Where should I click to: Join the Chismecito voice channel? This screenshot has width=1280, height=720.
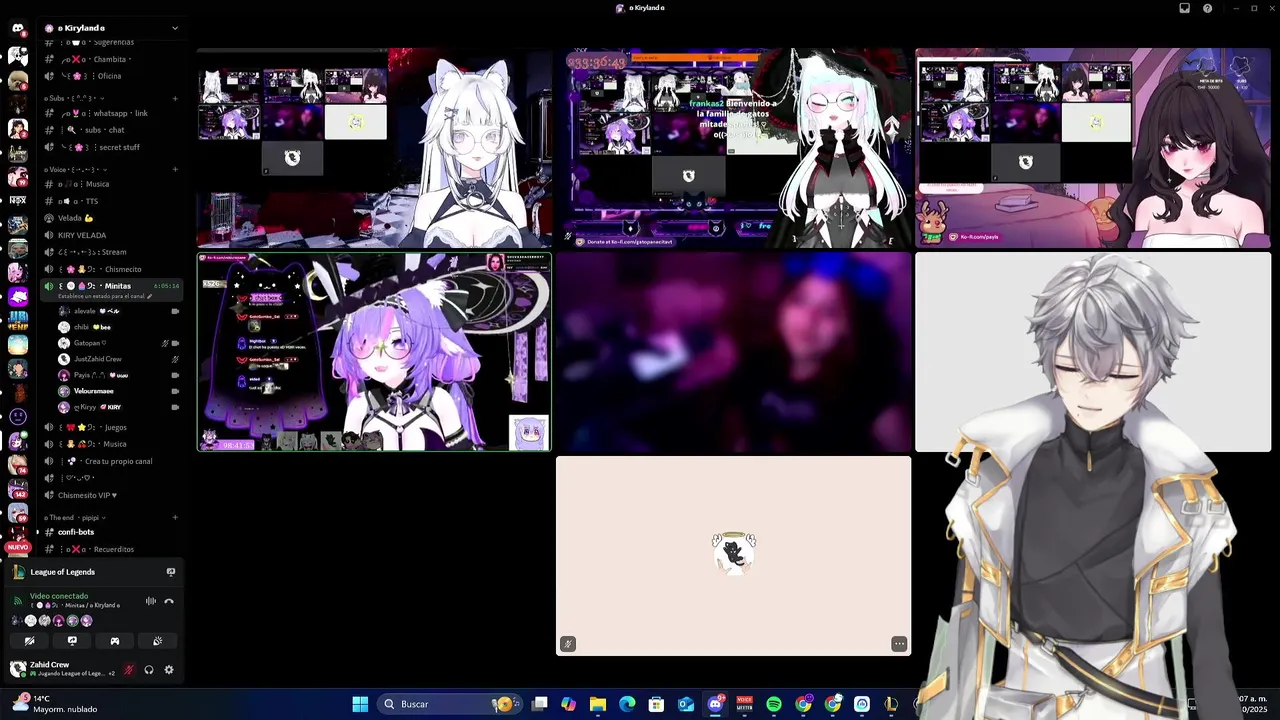[x=110, y=269]
